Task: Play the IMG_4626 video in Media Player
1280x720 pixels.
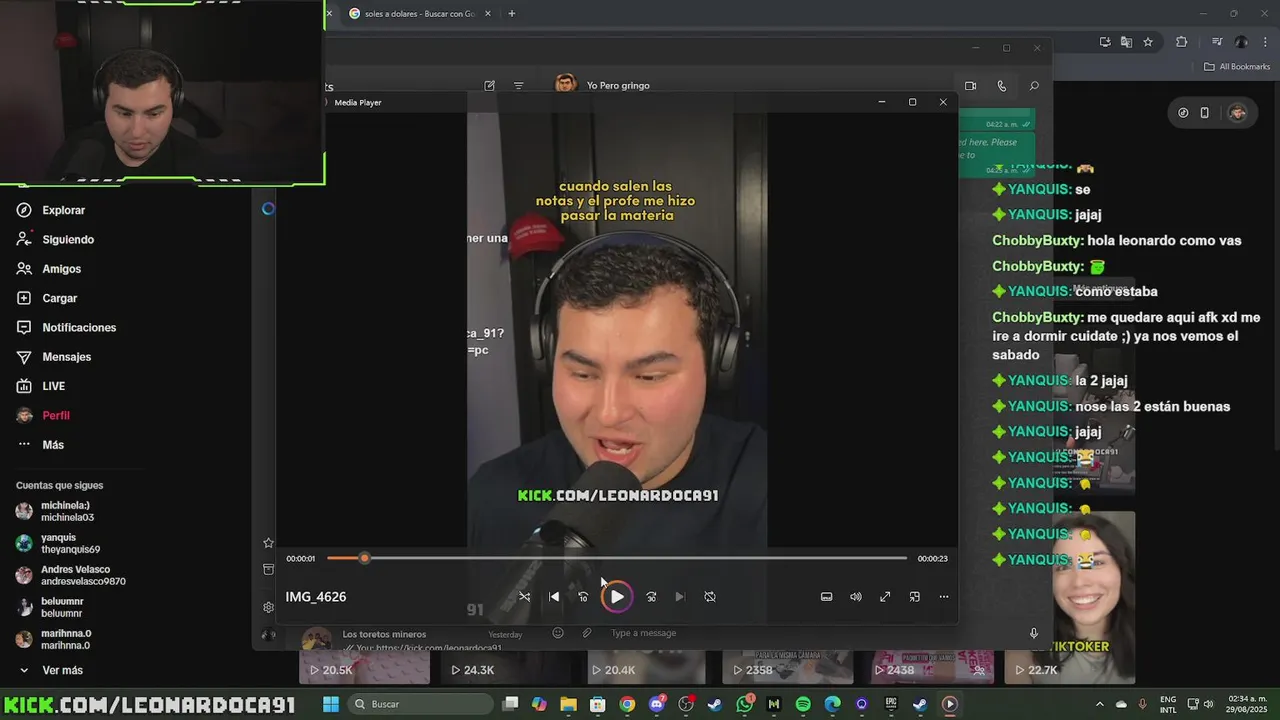Action: 617,597
